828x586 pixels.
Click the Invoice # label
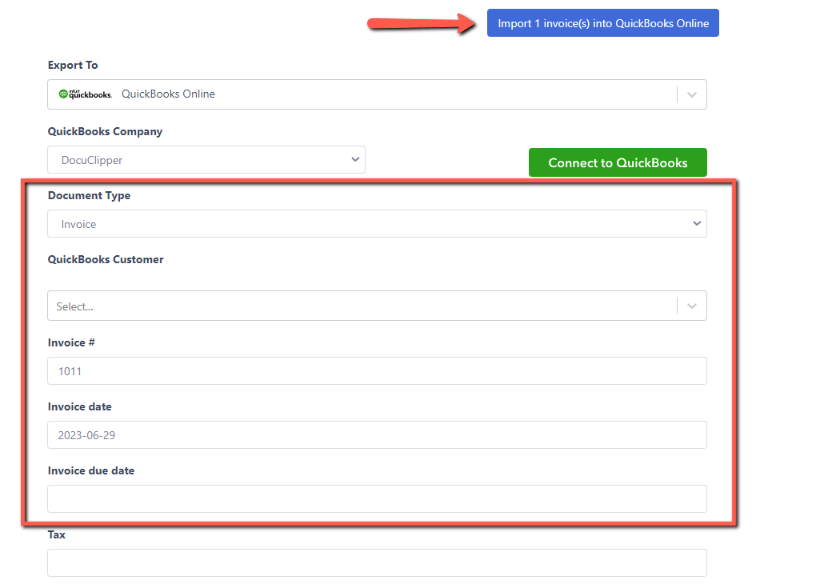coord(71,343)
